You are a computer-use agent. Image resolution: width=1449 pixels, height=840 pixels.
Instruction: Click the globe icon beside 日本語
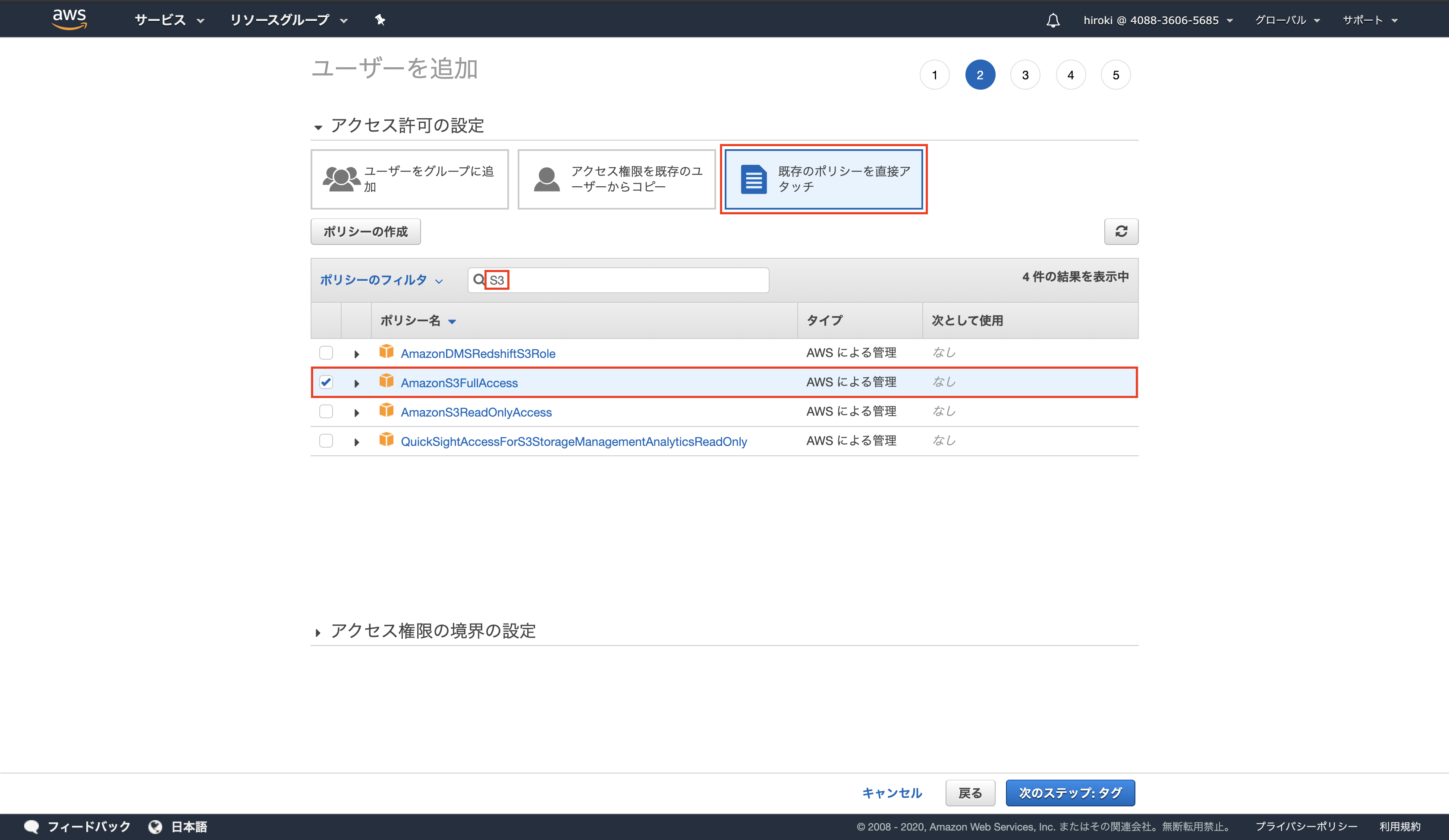tap(155, 826)
